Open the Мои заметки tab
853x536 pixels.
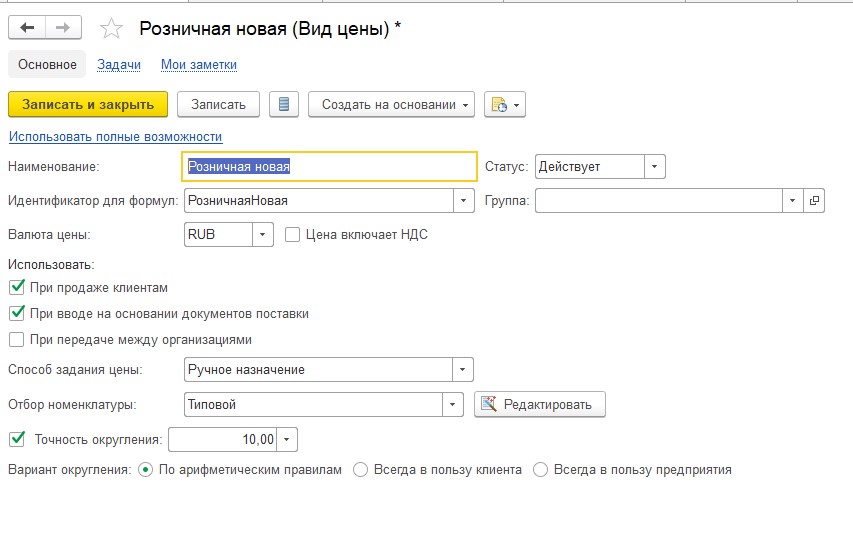coord(199,64)
